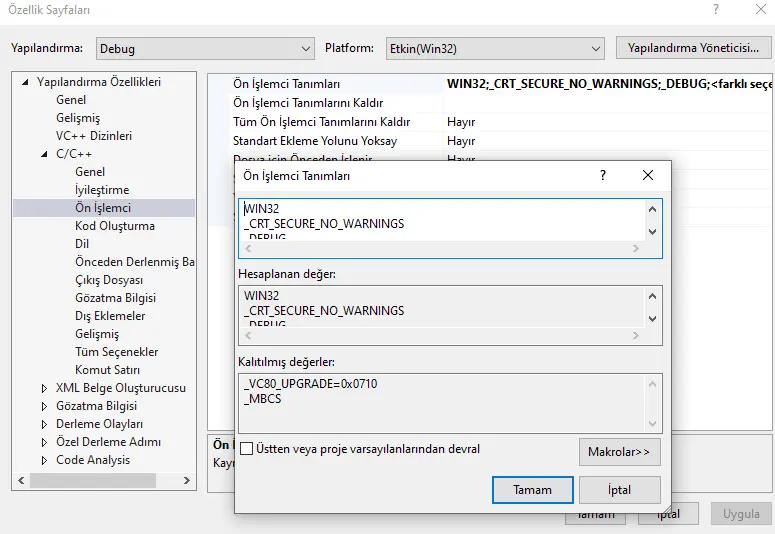Check Üstten veya proje varsayılanlarından devral checkbox
The height and width of the screenshot is (534, 775).
tap(247, 450)
